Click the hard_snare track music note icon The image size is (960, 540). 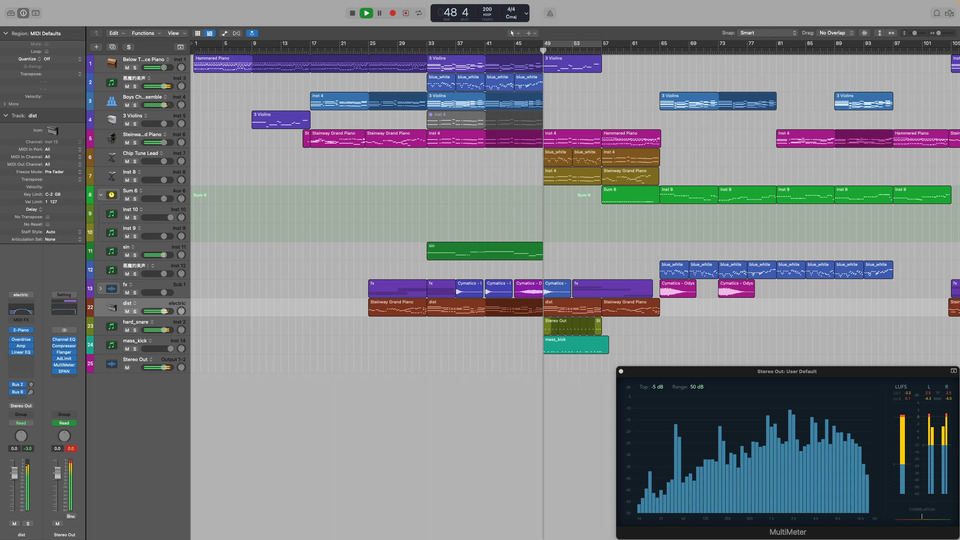(111, 326)
